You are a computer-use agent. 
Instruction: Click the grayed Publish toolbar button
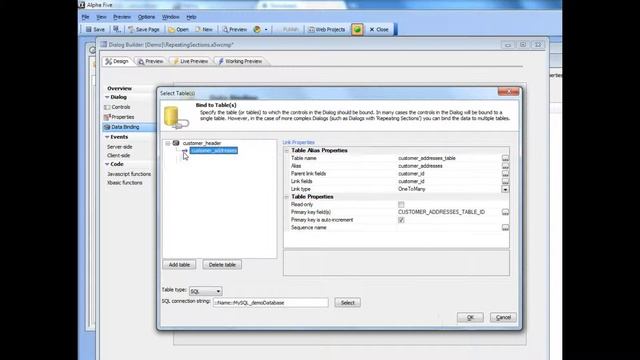288,29
